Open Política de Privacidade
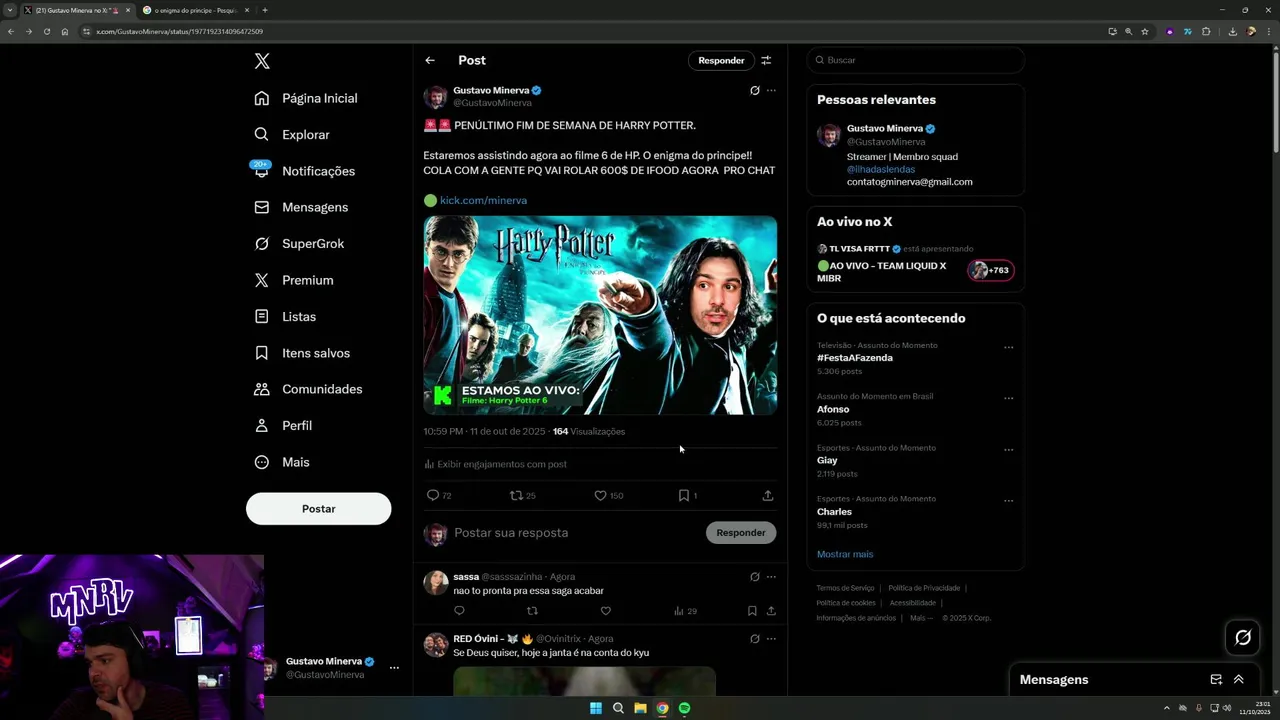The image size is (1280, 720). (x=924, y=588)
